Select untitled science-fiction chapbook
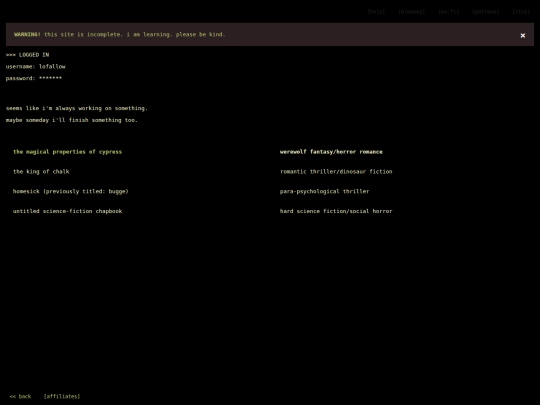The width and height of the screenshot is (540, 405). pos(68,211)
